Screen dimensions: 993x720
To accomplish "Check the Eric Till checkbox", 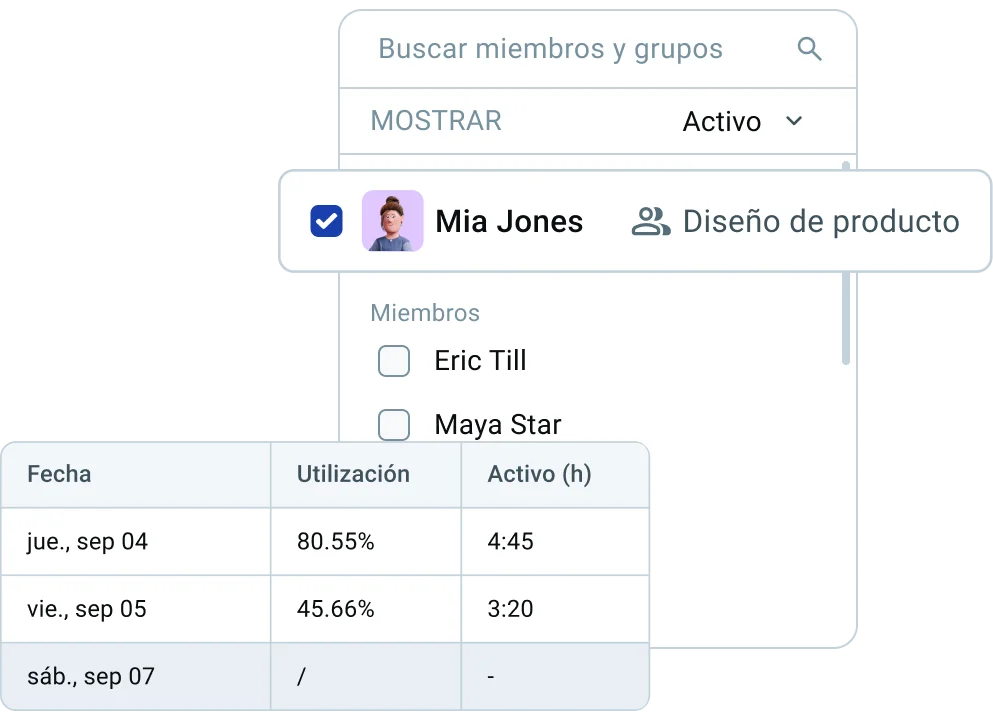I will 394,361.
